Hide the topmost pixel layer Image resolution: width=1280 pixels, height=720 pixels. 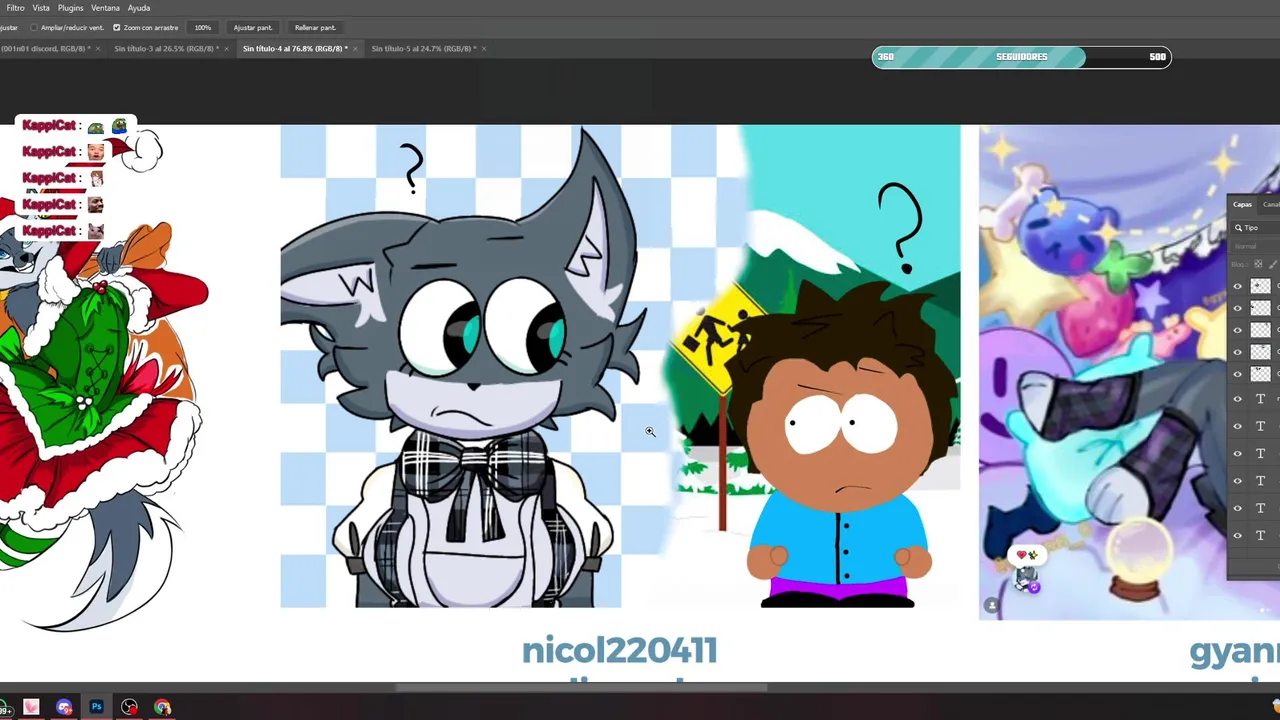pos(1237,286)
